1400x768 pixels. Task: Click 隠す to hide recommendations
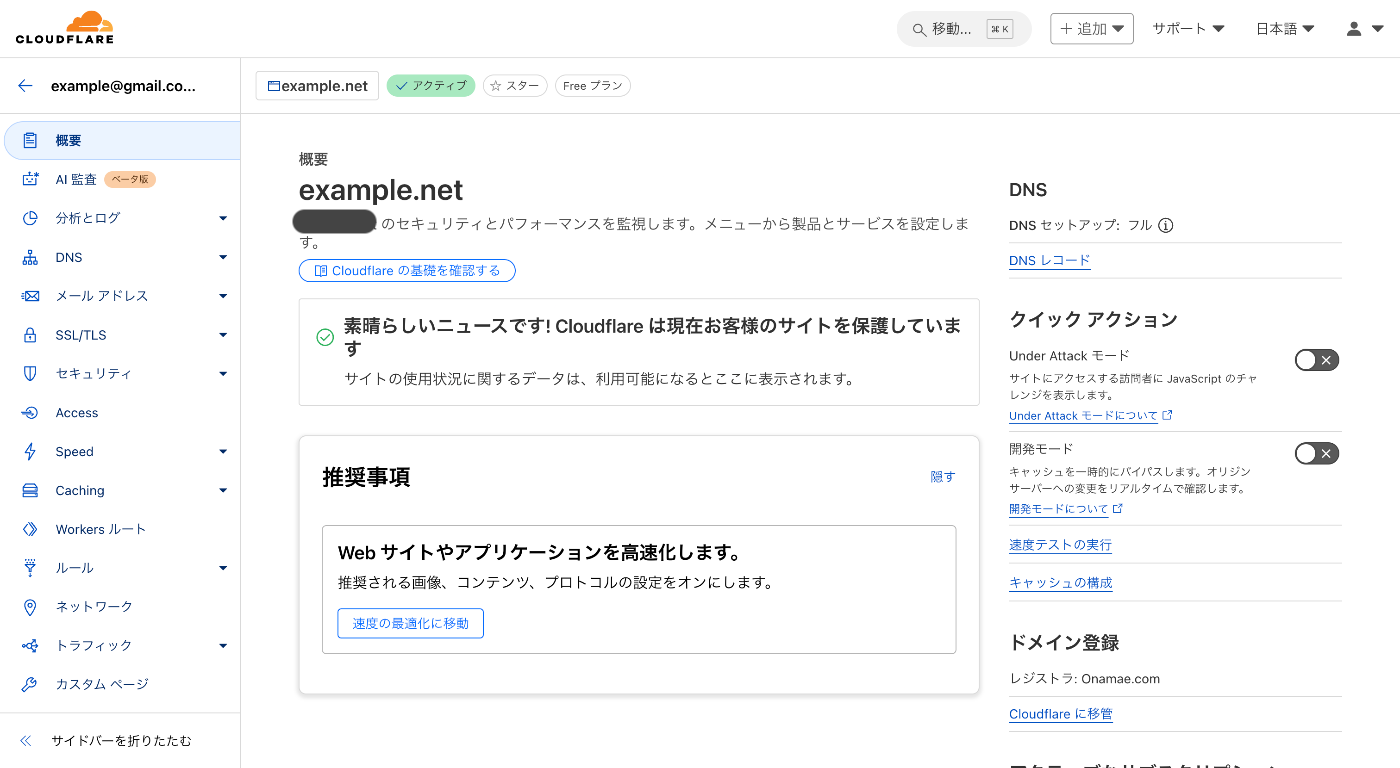coord(943,477)
